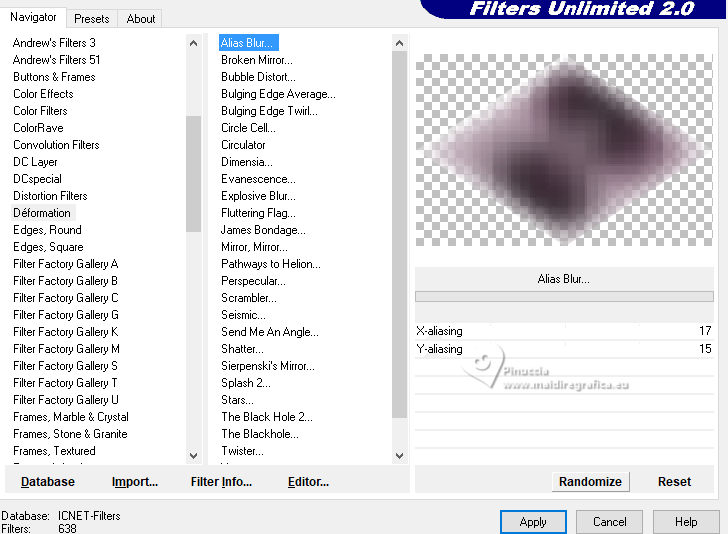Screen dimensions: 728x534
Task: Select The Black Hole 2... filter
Action: coord(267,417)
